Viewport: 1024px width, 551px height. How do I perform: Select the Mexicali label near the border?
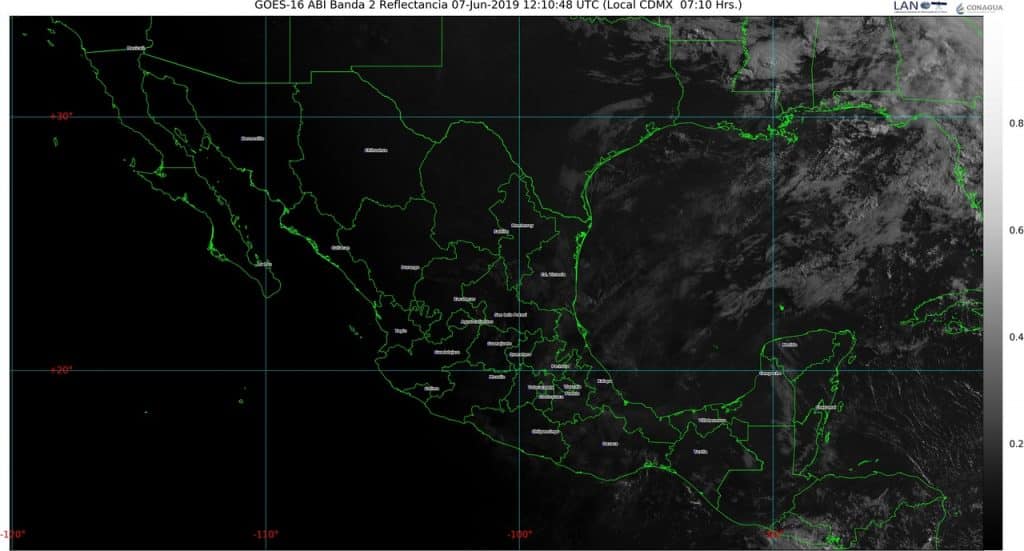tap(136, 48)
